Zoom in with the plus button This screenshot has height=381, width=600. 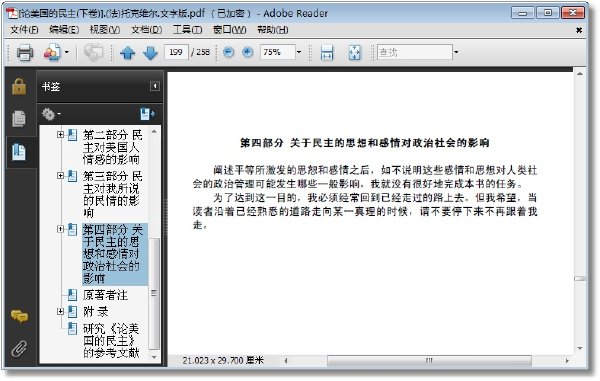(x=248, y=52)
